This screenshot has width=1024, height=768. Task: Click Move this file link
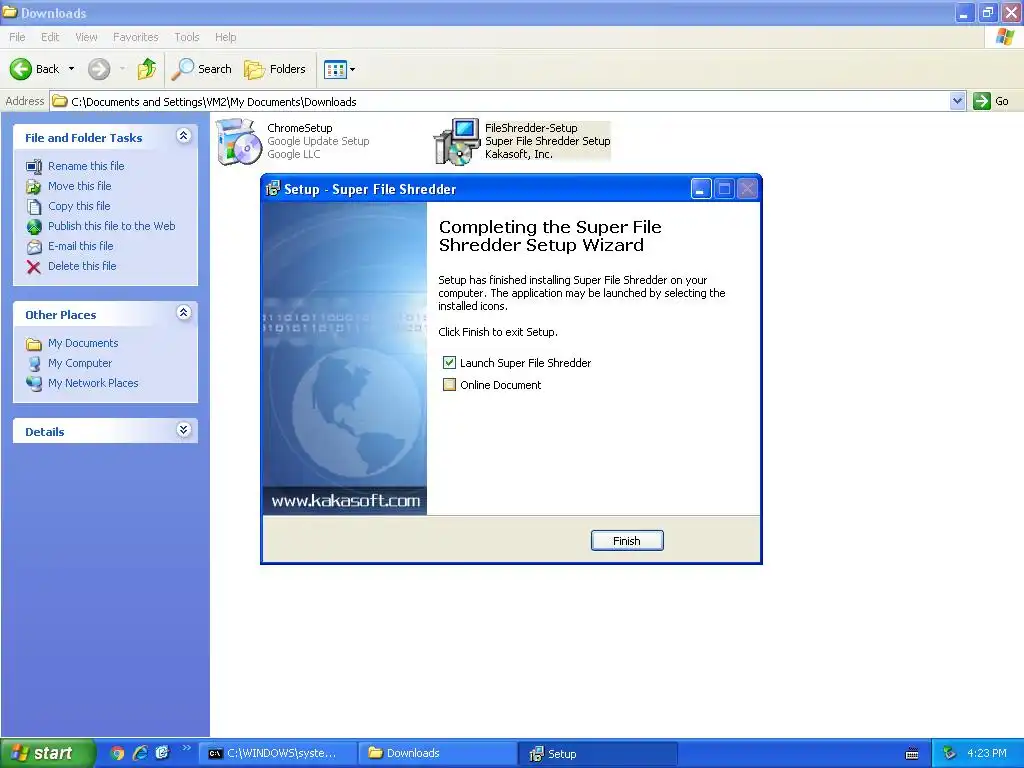80,186
